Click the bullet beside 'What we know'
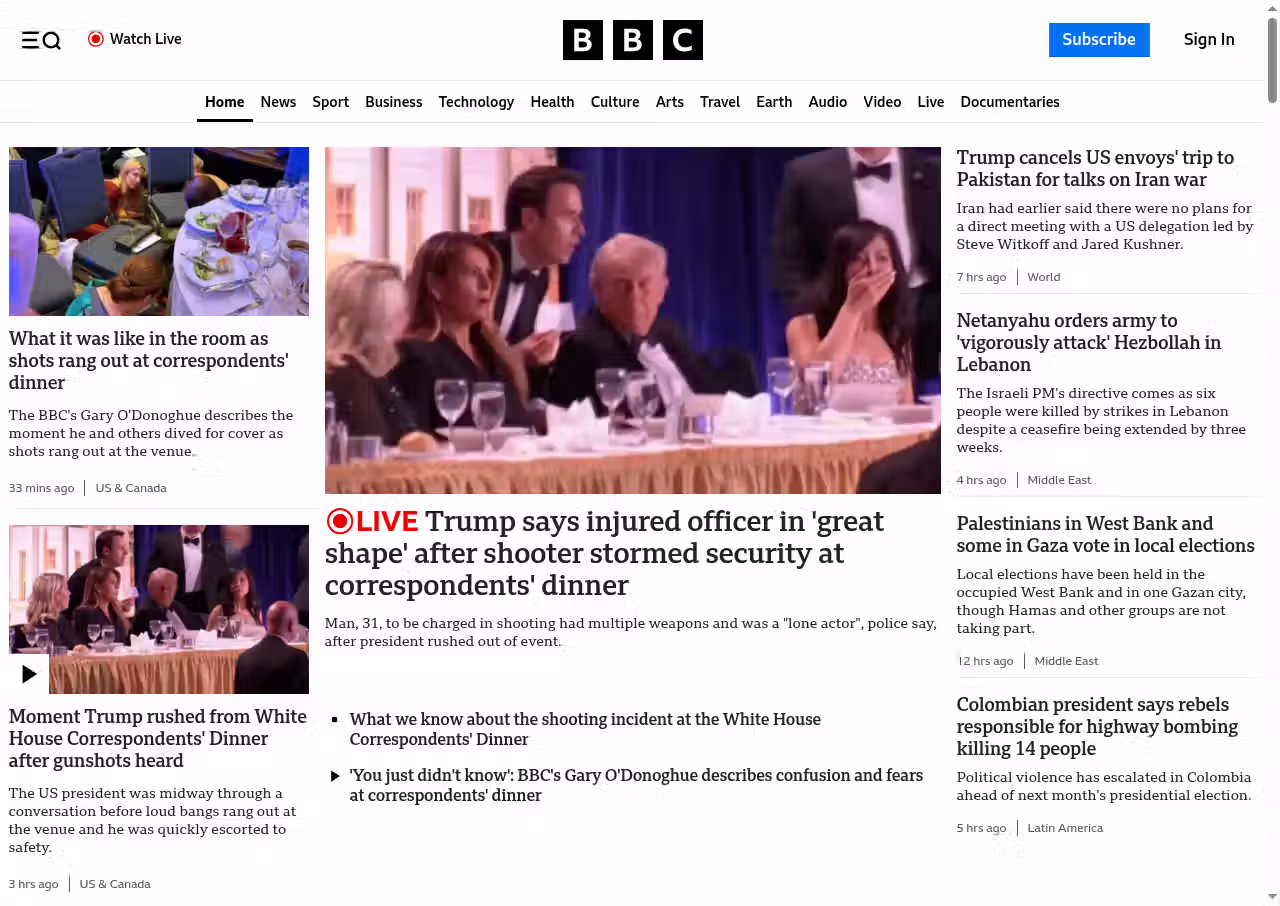Viewport: 1280px width, 906px height. tap(335, 720)
